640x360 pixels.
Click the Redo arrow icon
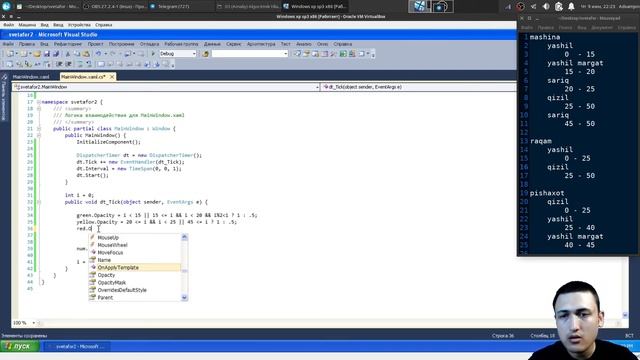coord(113,54)
